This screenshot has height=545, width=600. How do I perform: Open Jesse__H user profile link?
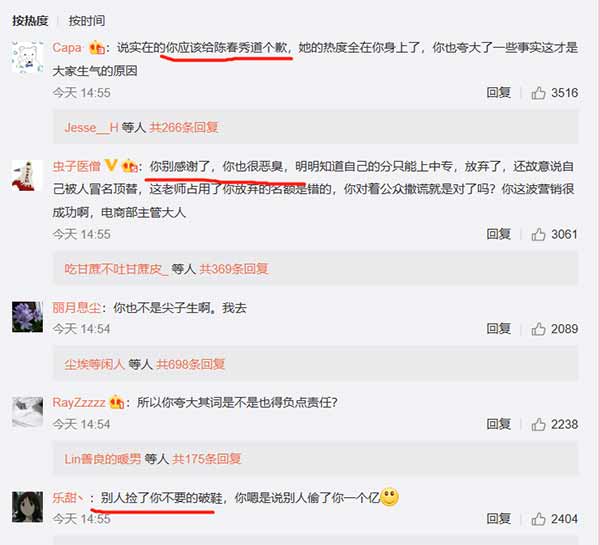click(91, 127)
